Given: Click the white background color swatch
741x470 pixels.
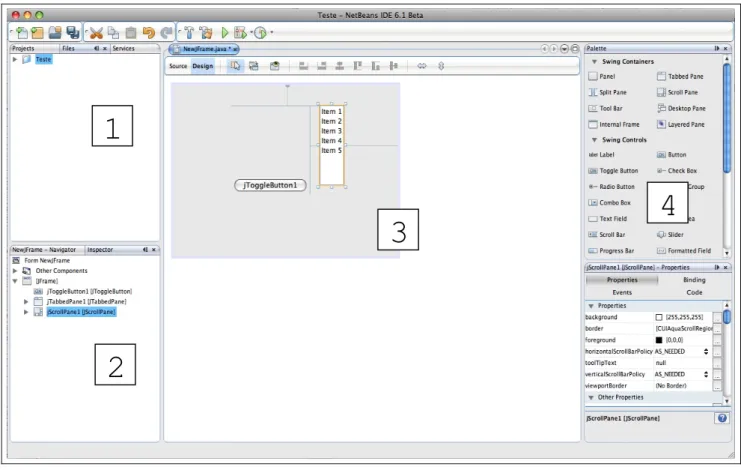Looking at the screenshot, I should 659,317.
